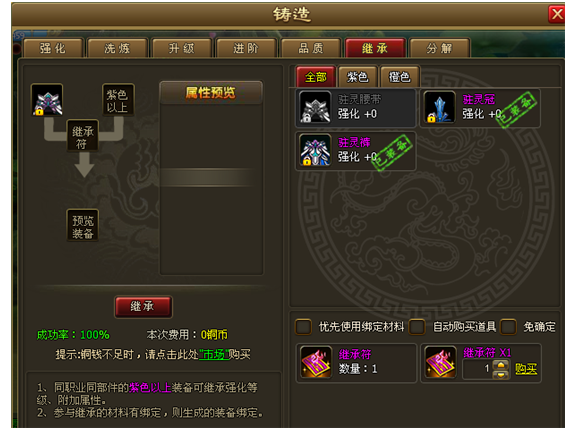Click the red 继承 button
This screenshot has width=576, height=443.
pyautogui.click(x=143, y=306)
